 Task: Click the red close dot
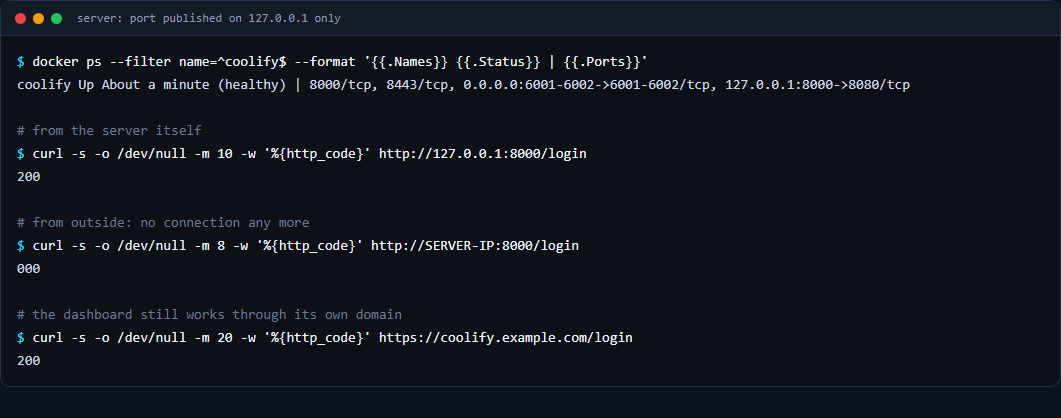20,18
